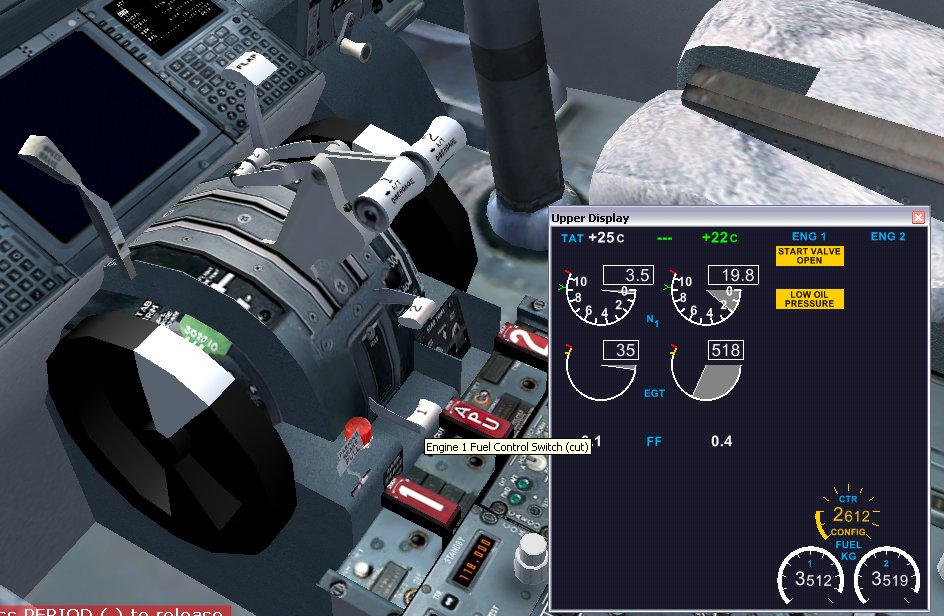
Task: Grab the FLAP lever handle
Action: [x=244, y=63]
